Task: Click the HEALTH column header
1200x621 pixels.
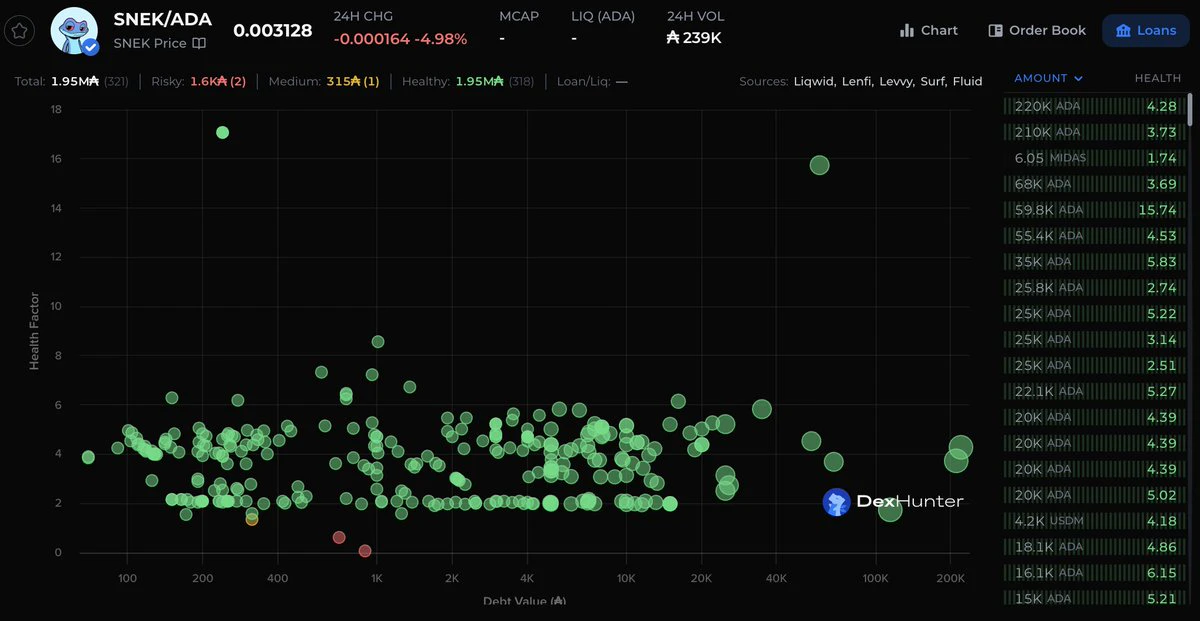Action: pyautogui.click(x=1157, y=78)
